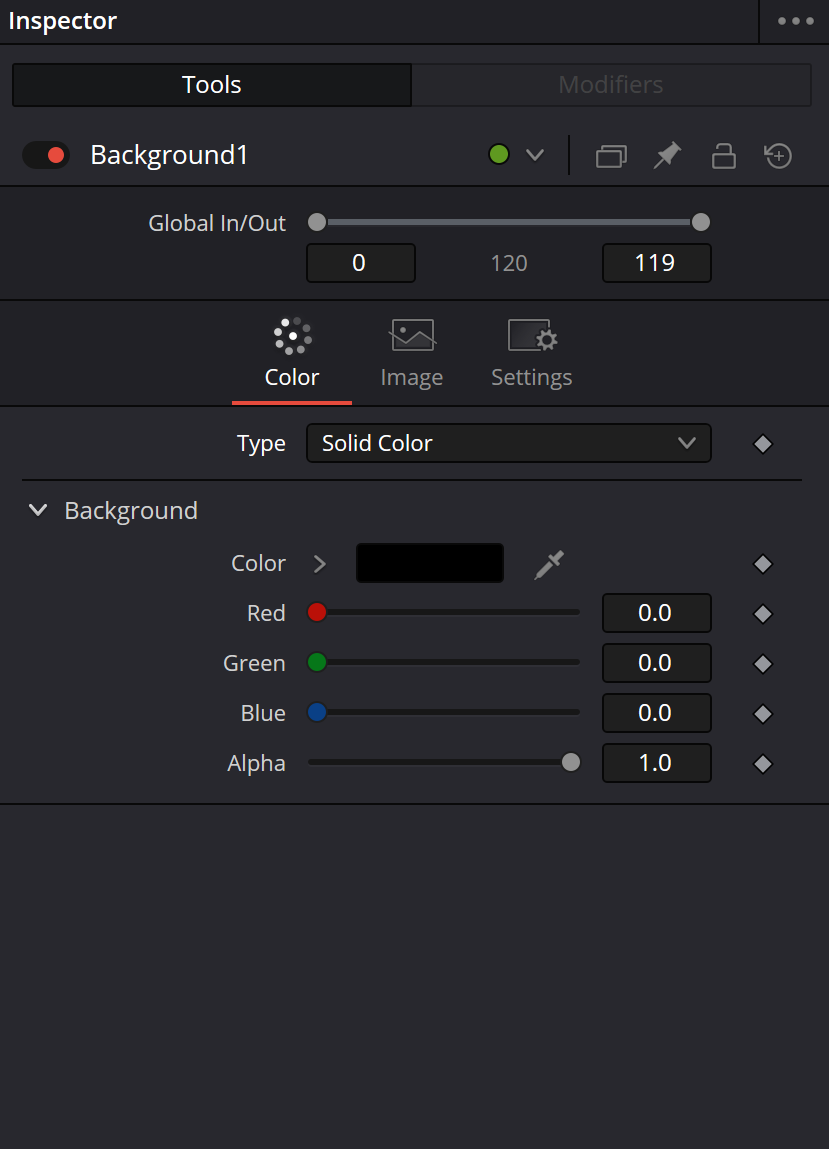The height and width of the screenshot is (1149, 829).
Task: Toggle the Background1 node enable switch
Action: coord(46,155)
